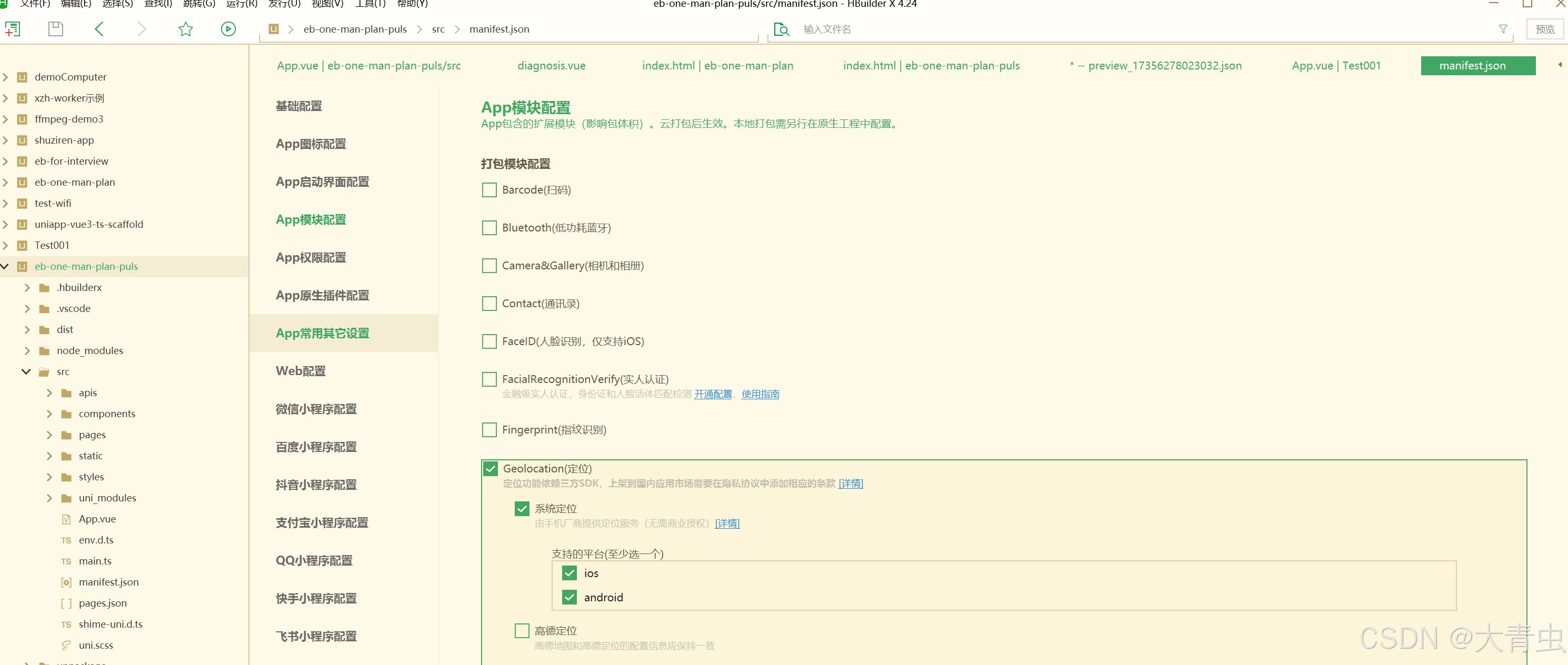The image size is (1568, 665).
Task: Select App权限配置 in the settings list
Action: [x=312, y=257]
